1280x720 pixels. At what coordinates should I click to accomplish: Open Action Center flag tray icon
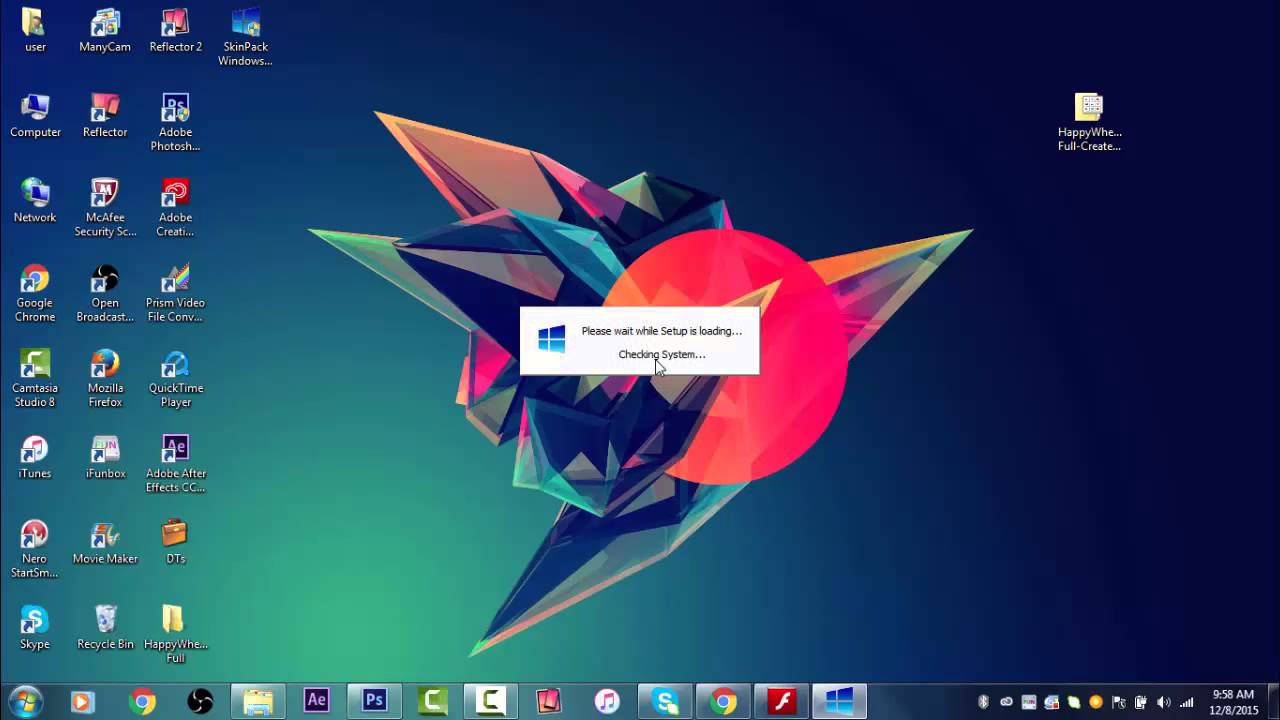pos(1118,702)
